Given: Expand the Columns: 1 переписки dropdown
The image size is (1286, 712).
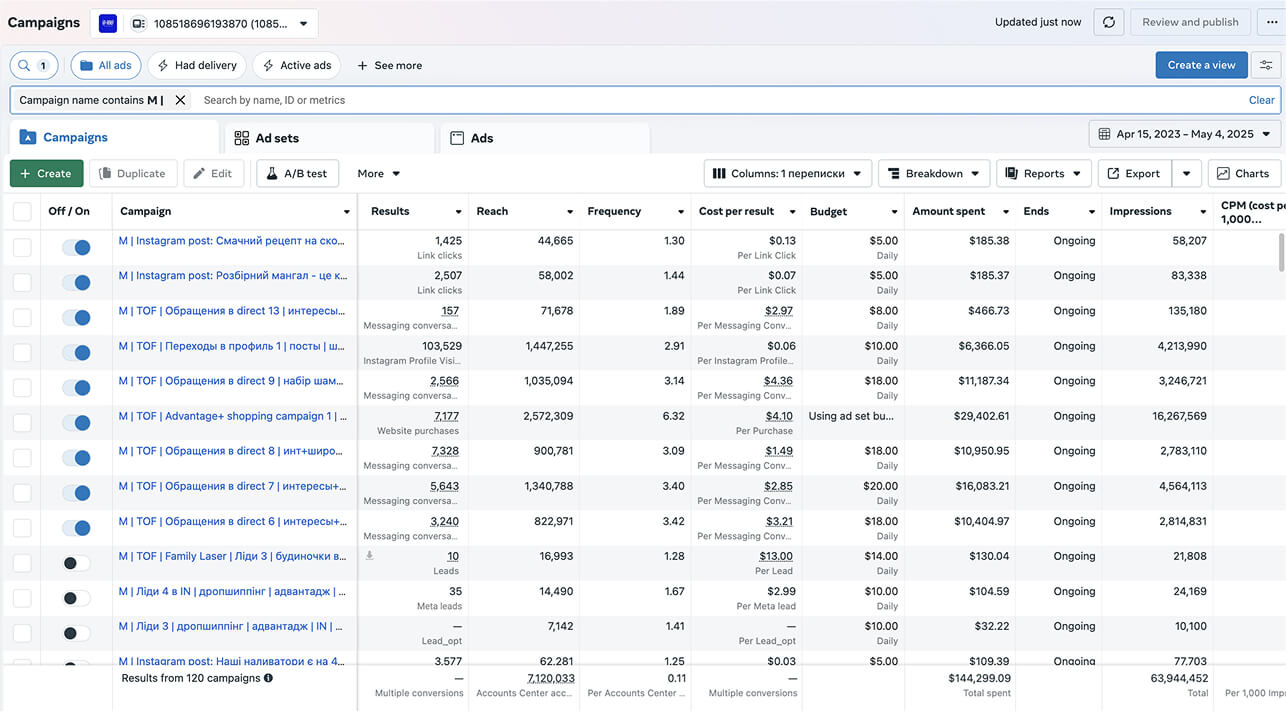Looking at the screenshot, I should click(788, 173).
